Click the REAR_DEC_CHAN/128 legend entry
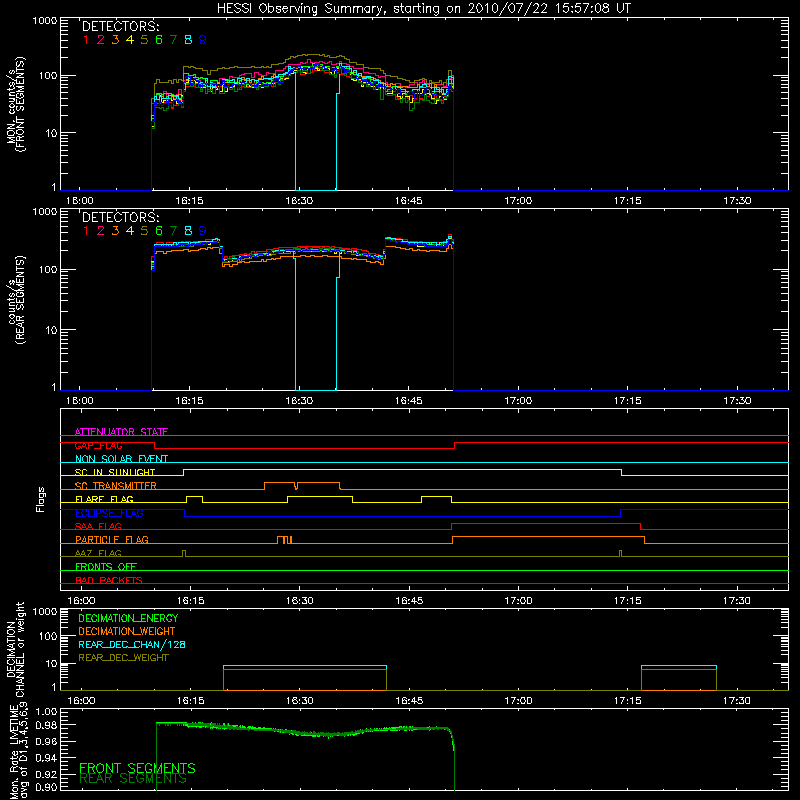800x800 pixels. pyautogui.click(x=132, y=644)
